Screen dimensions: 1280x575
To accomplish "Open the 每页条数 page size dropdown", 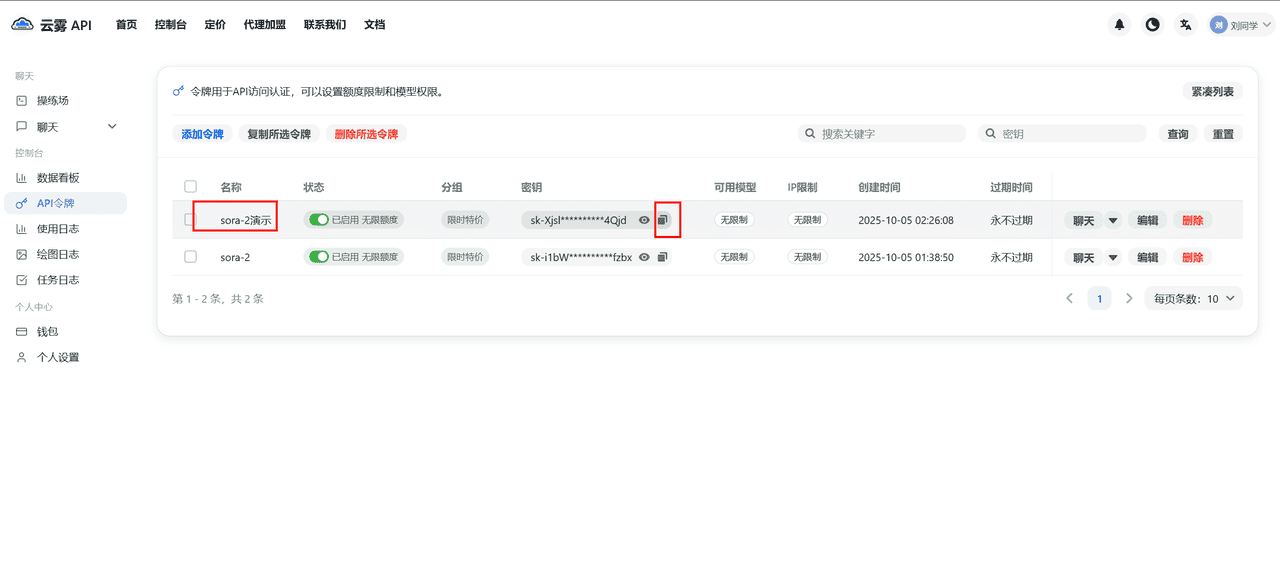I will (x=1195, y=298).
